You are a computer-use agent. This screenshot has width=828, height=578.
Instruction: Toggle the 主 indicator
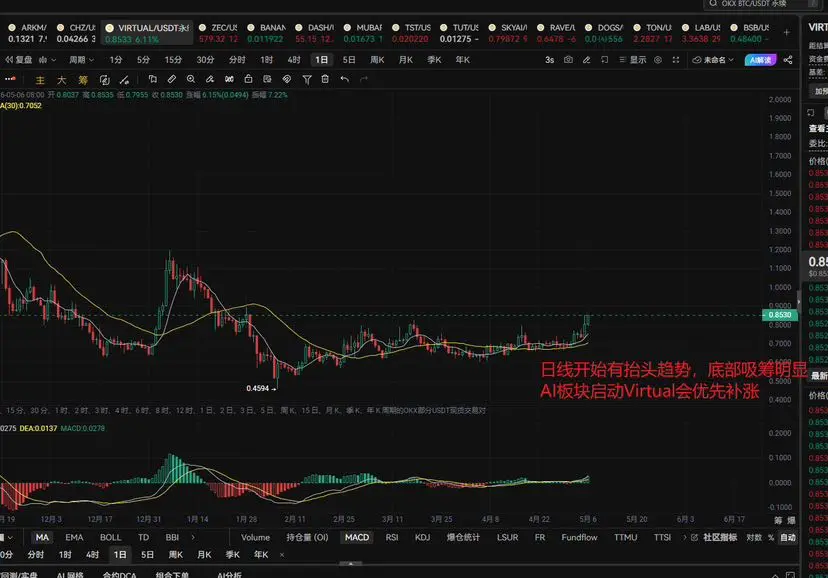click(x=40, y=80)
